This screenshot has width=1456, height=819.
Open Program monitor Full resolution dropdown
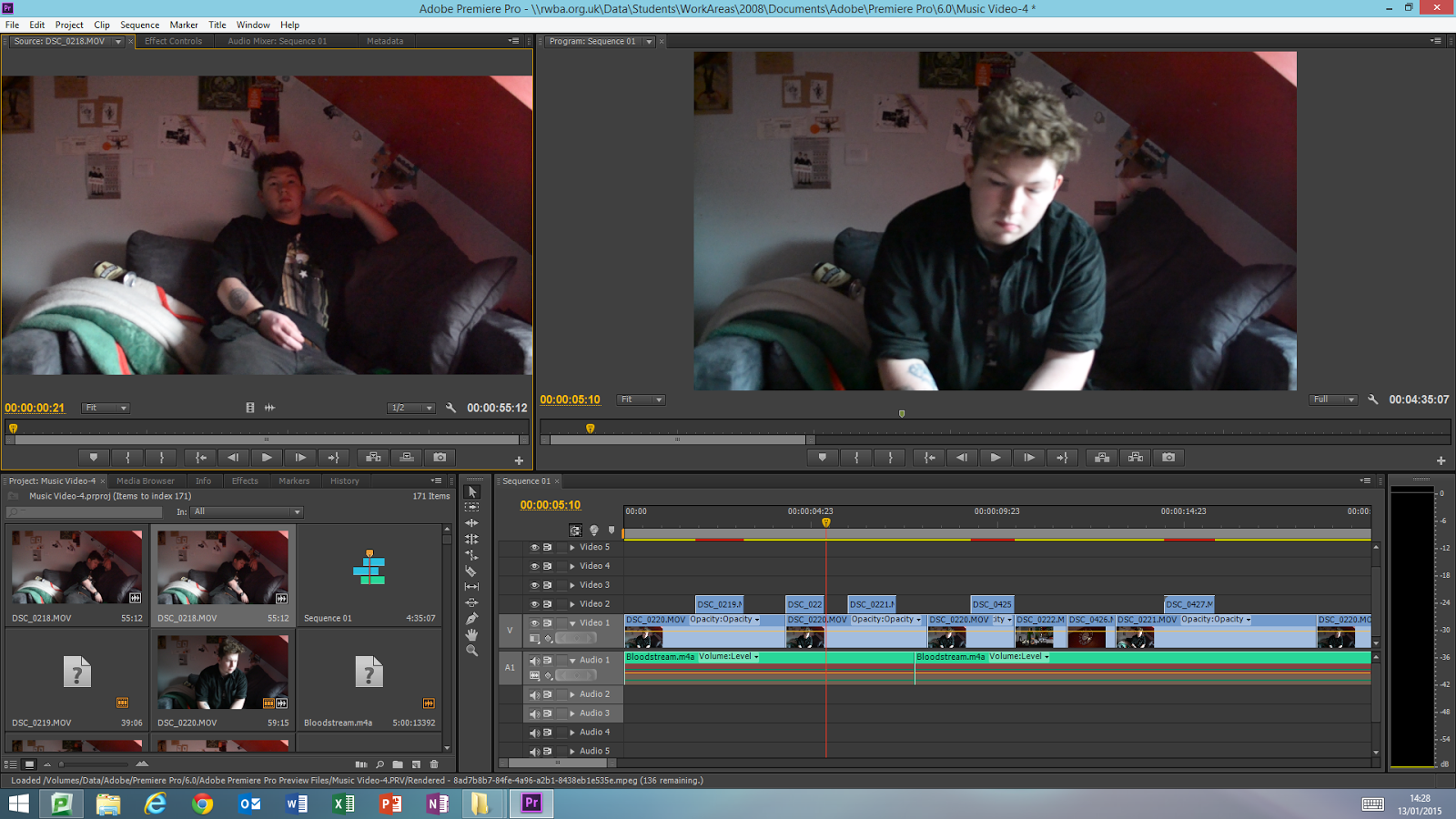[1333, 399]
